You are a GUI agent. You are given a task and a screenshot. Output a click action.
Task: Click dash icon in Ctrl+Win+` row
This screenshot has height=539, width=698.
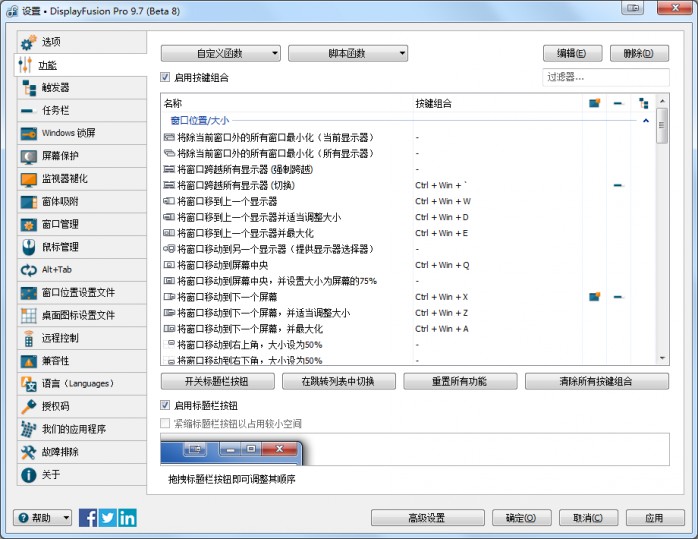[x=618, y=185]
